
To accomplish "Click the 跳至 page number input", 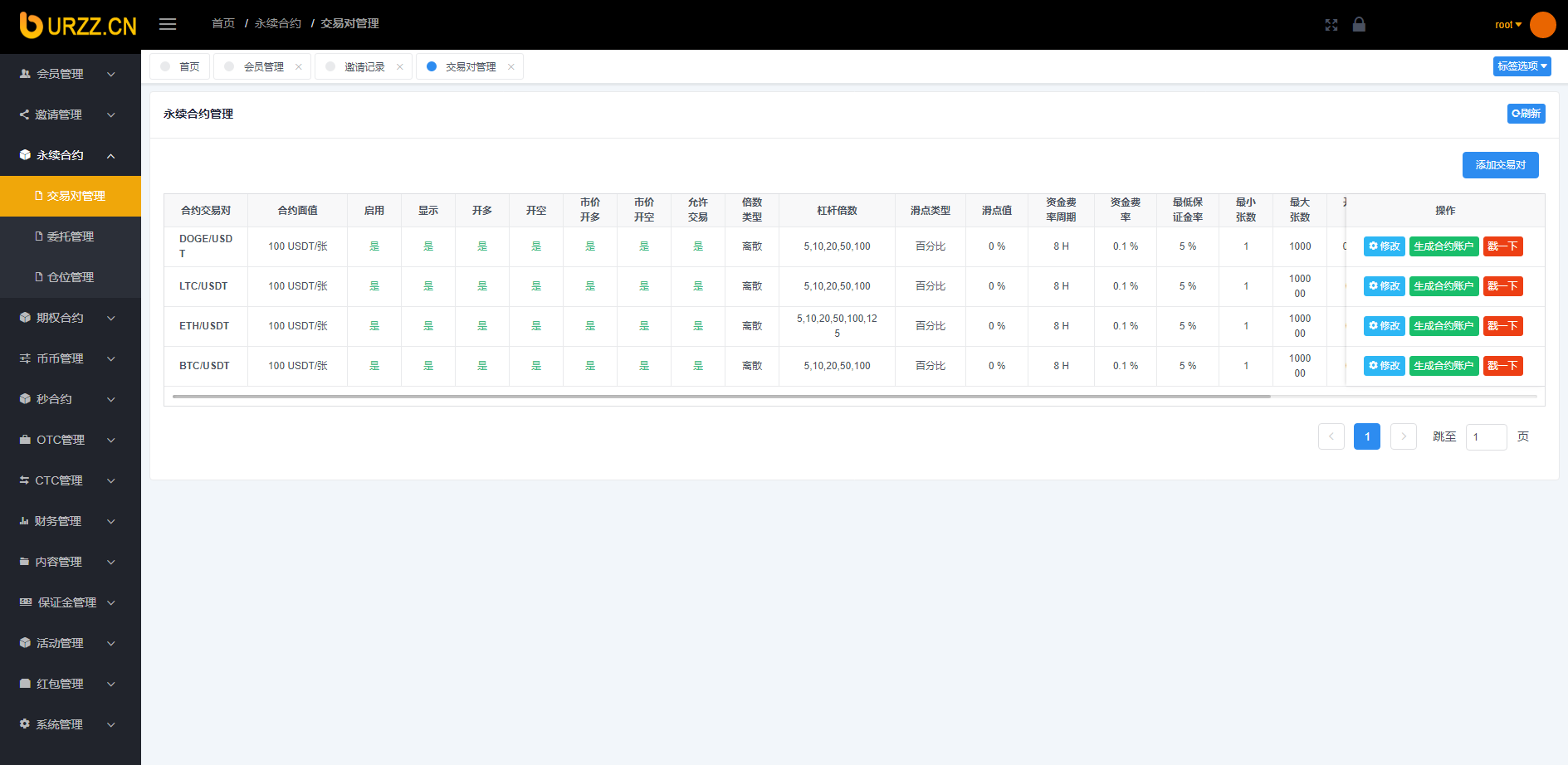I will (1486, 437).
